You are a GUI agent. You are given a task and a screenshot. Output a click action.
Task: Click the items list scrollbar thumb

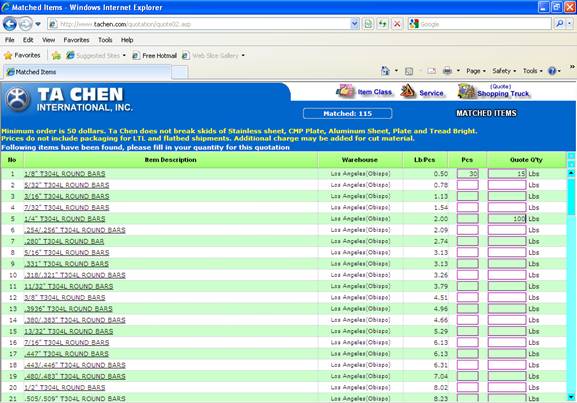[x=571, y=196]
